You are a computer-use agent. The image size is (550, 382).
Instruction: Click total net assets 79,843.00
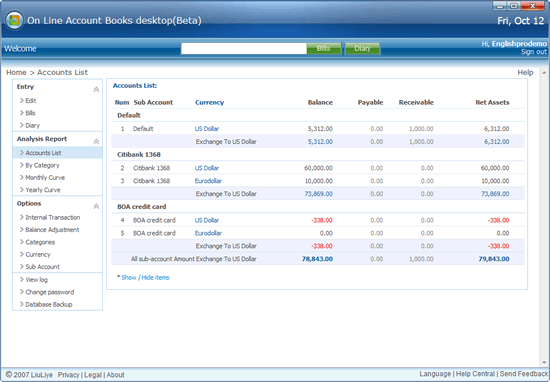[x=494, y=259]
